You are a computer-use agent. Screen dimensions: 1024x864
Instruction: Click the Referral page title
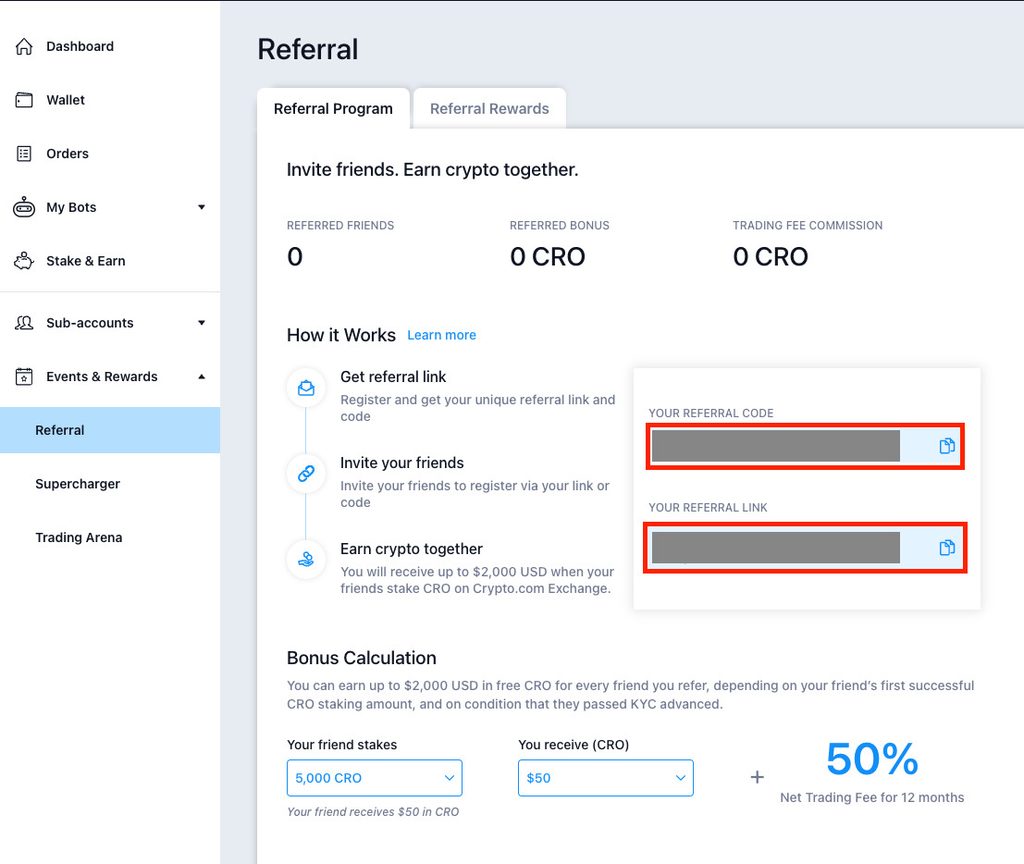click(308, 49)
